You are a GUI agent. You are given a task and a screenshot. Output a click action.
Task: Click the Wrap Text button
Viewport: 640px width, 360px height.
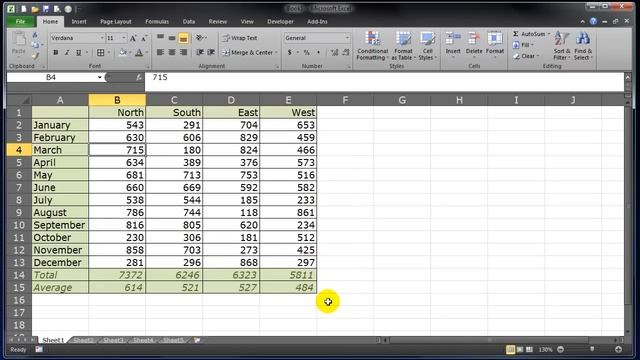pyautogui.click(x=240, y=38)
